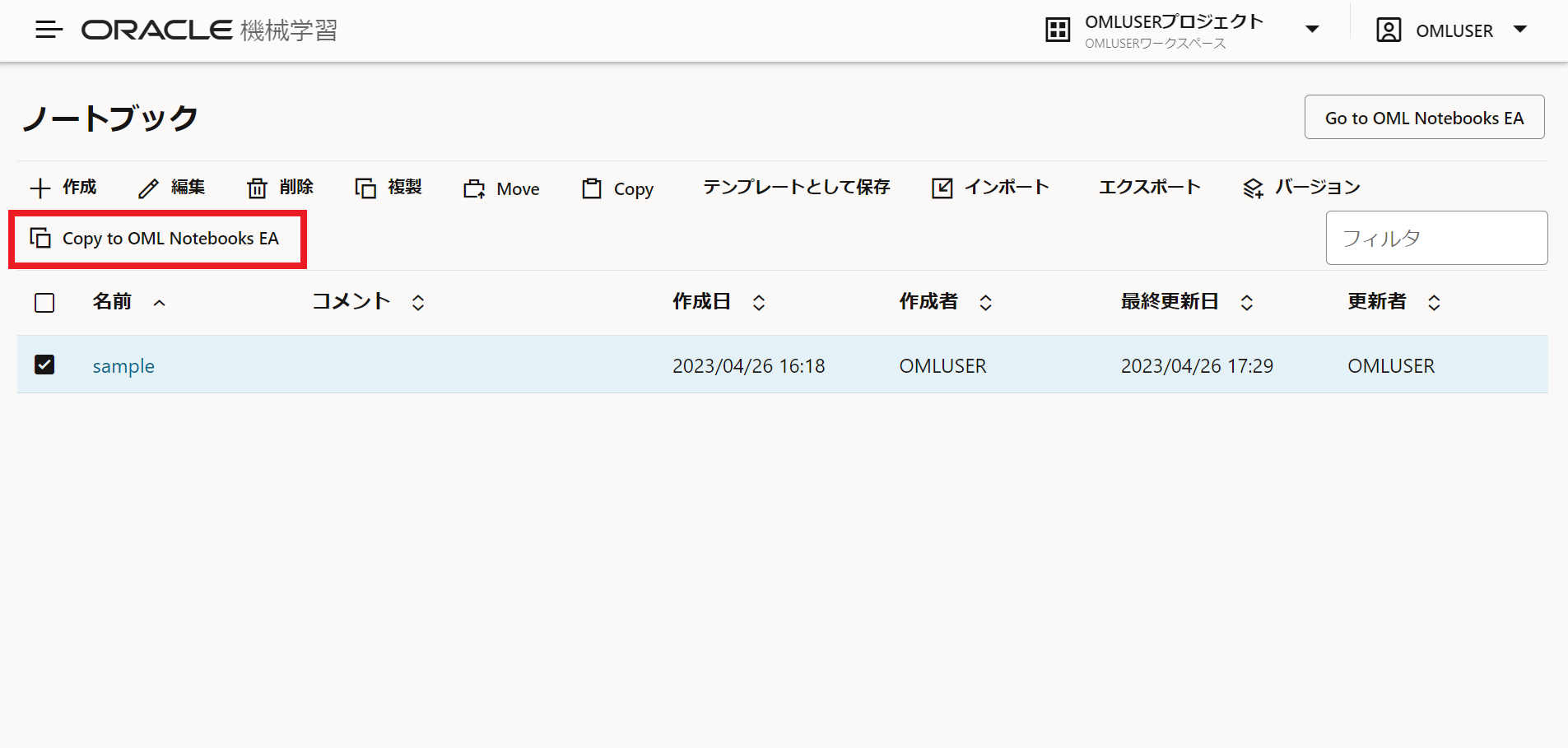Viewport: 1568px width, 748px height.
Task: Click the ORACLE 機械学習 logo
Action: click(x=209, y=30)
